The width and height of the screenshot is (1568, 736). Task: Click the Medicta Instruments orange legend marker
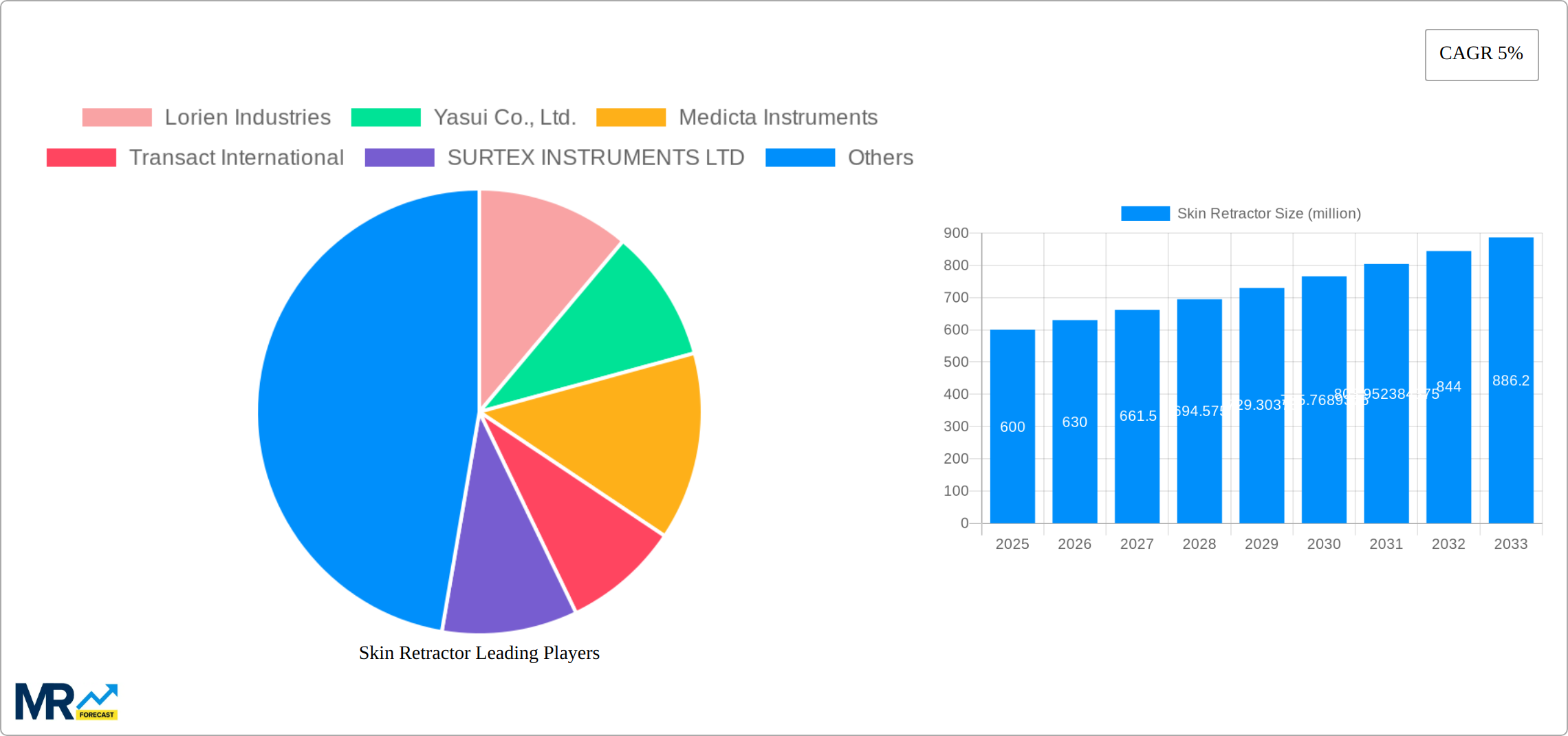(631, 117)
